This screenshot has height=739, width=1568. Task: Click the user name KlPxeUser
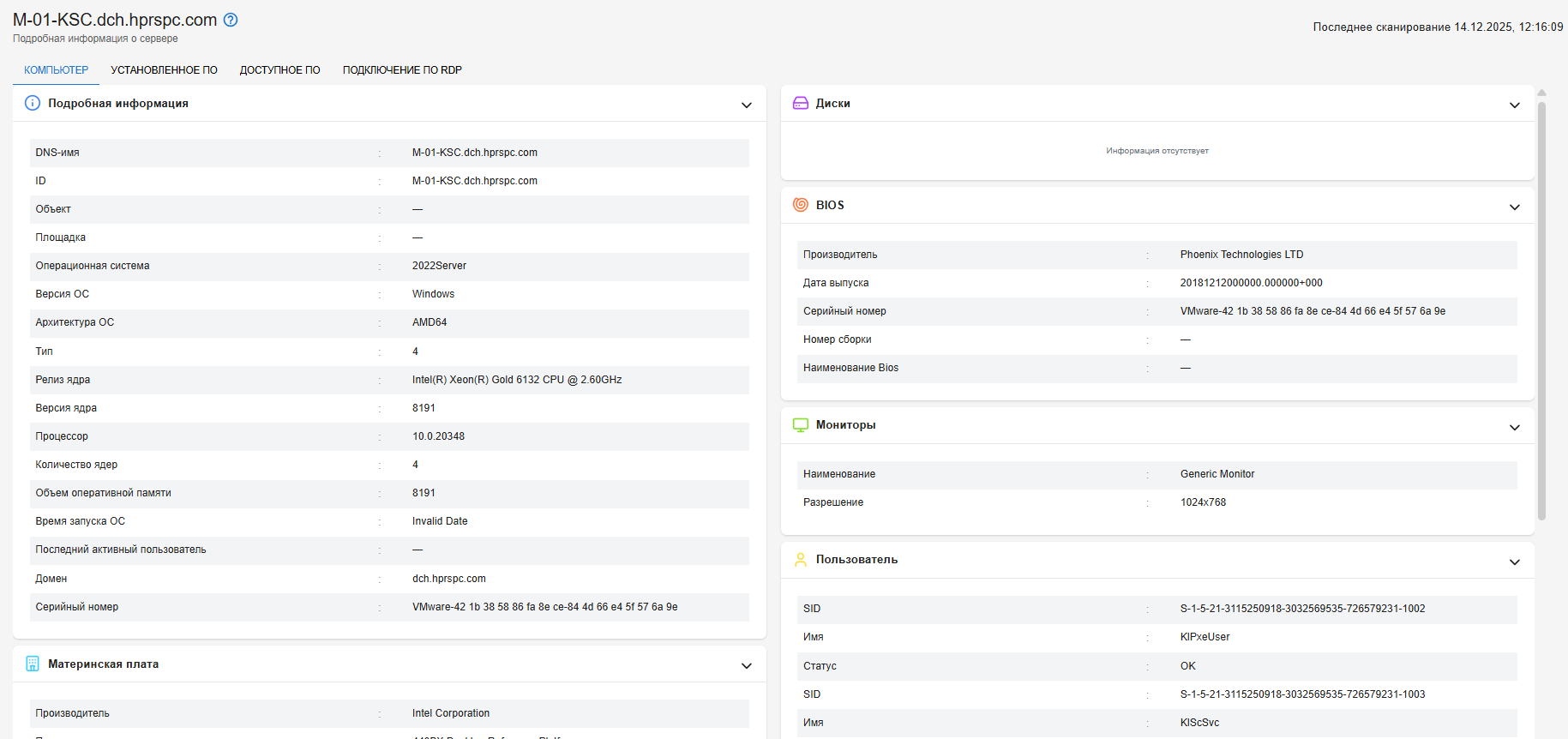coord(1205,637)
